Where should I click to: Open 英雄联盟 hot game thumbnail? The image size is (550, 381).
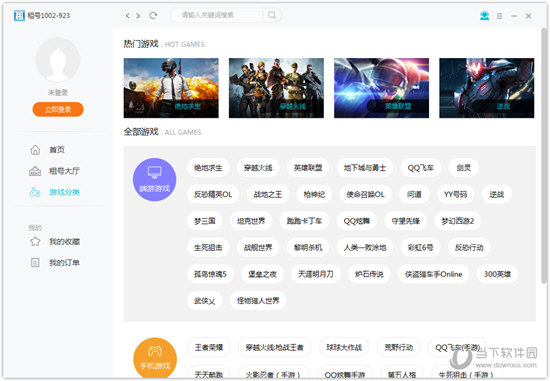coord(382,88)
